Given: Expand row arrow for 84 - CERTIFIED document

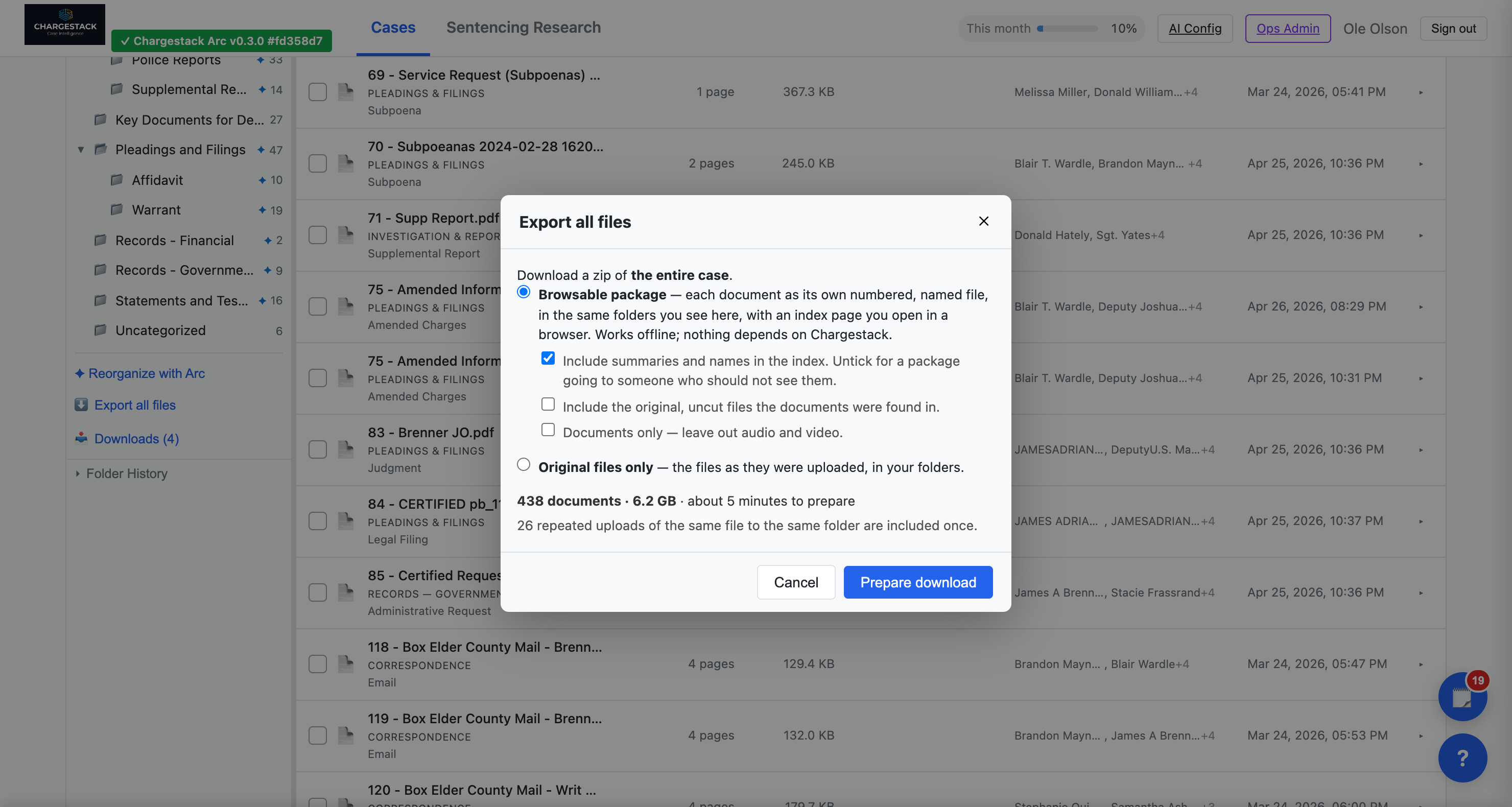Looking at the screenshot, I should pyautogui.click(x=1421, y=521).
